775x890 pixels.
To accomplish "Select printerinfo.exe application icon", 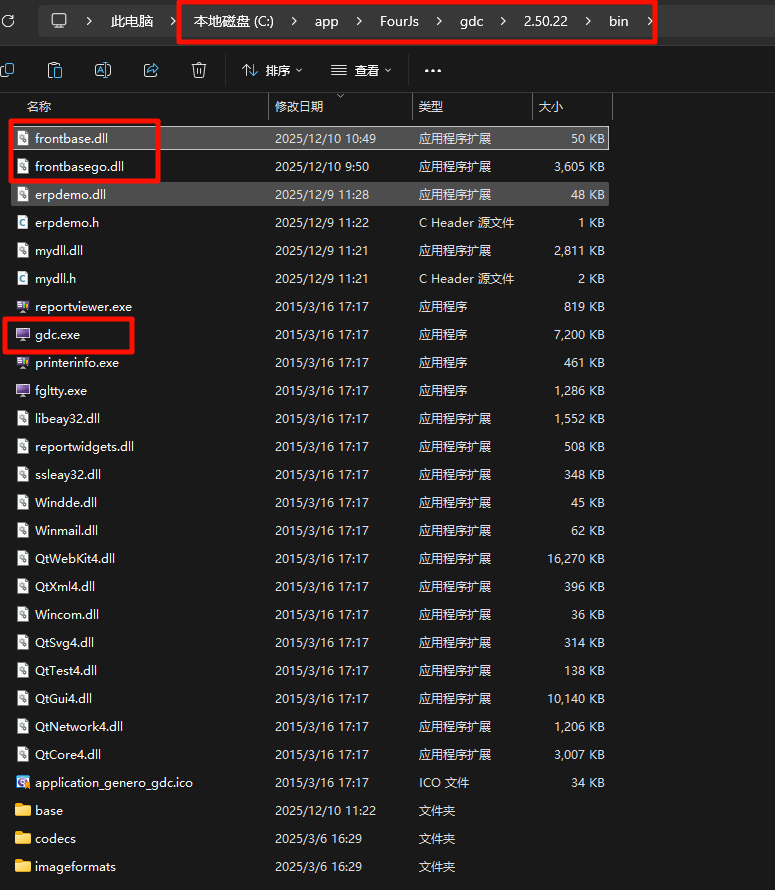I will pos(23,362).
